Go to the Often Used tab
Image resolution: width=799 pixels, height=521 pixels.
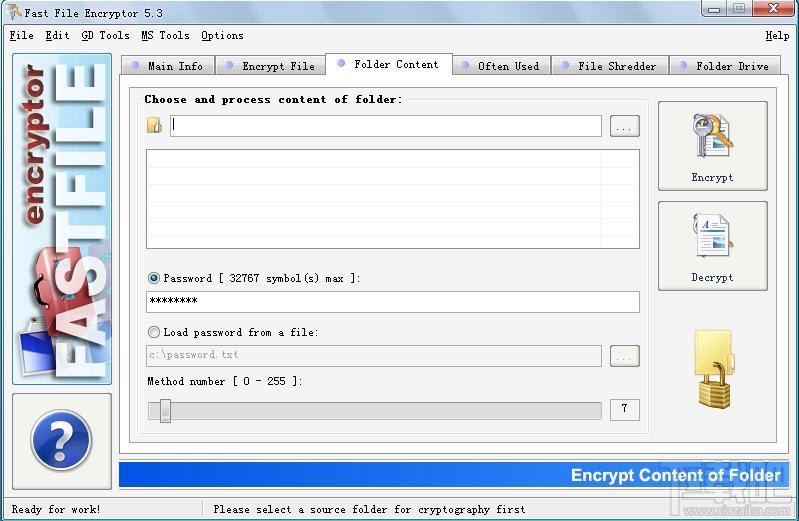pos(501,66)
